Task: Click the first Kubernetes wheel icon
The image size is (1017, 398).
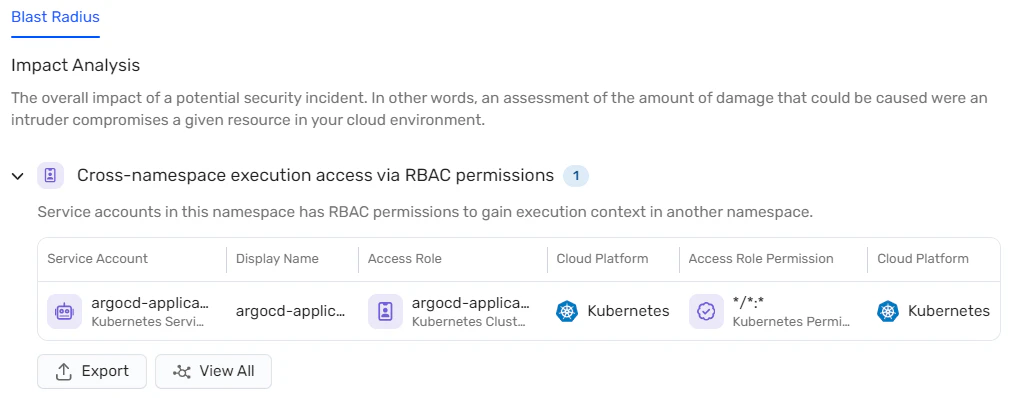Action: coord(567,312)
